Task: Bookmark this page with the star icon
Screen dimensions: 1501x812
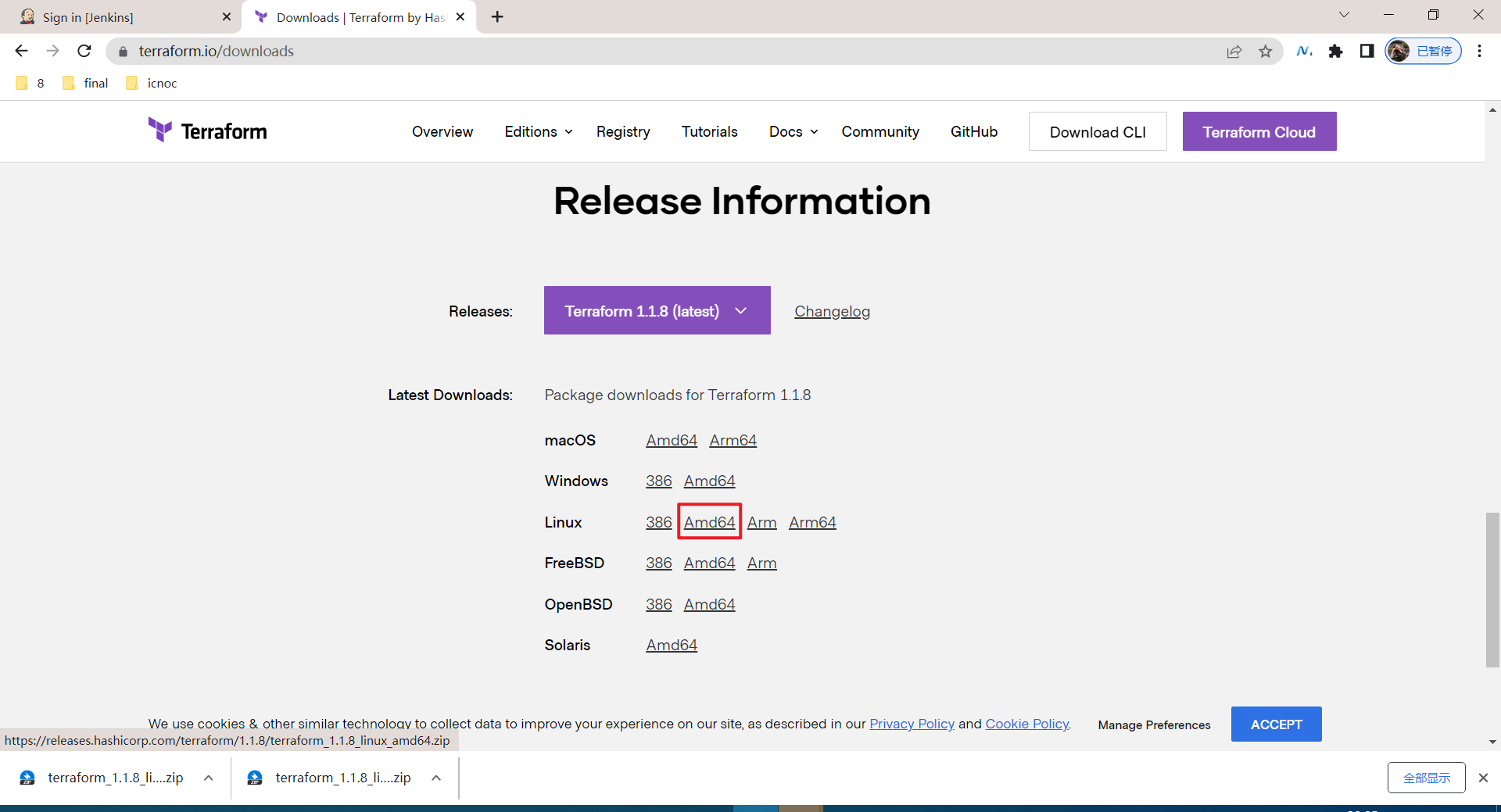Action: point(1266,52)
